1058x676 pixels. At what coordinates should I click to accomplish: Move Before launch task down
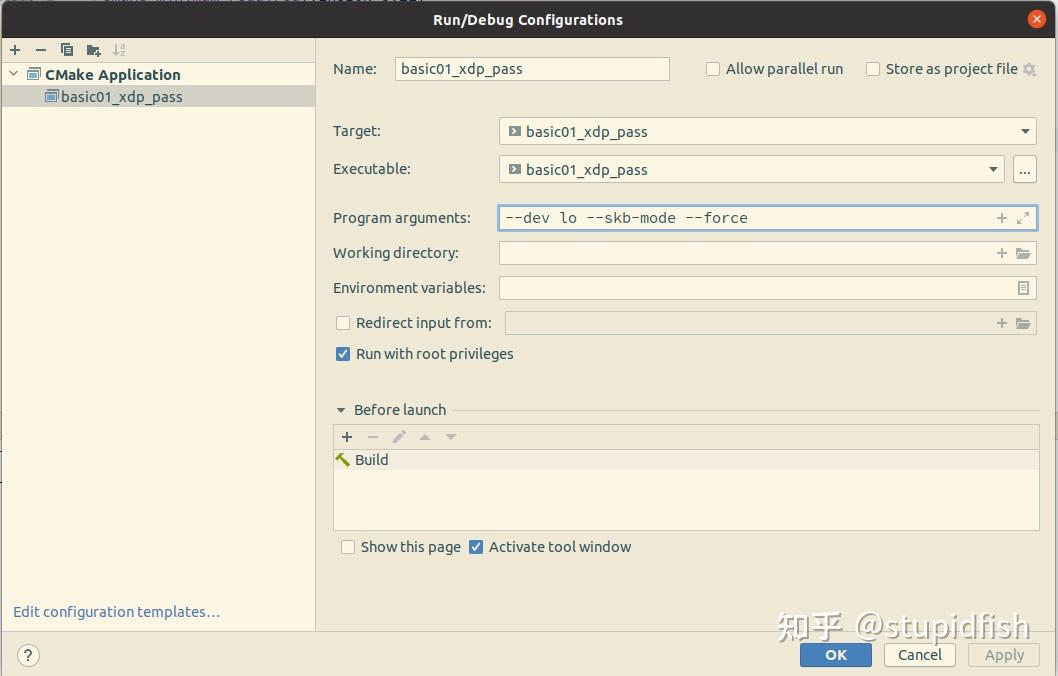pos(451,437)
